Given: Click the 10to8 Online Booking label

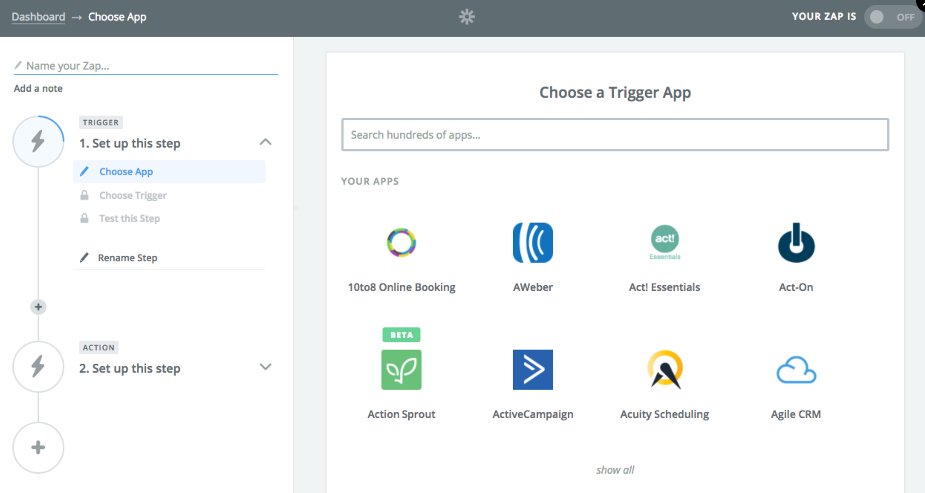Looking at the screenshot, I should 402,287.
